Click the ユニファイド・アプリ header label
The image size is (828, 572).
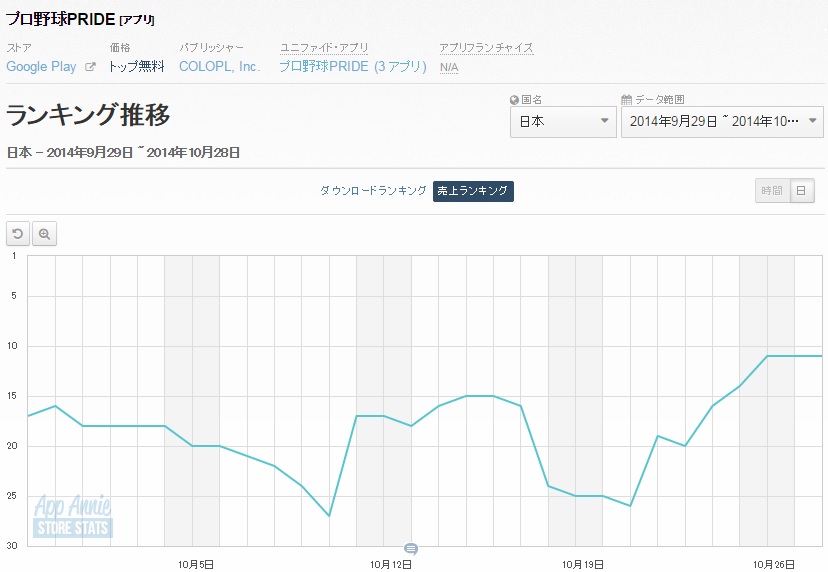pos(324,48)
